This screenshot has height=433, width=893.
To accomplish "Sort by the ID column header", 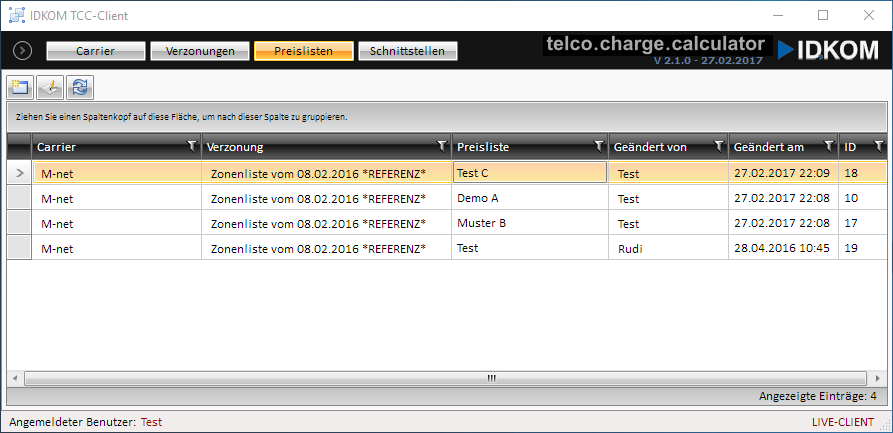I will (x=863, y=147).
